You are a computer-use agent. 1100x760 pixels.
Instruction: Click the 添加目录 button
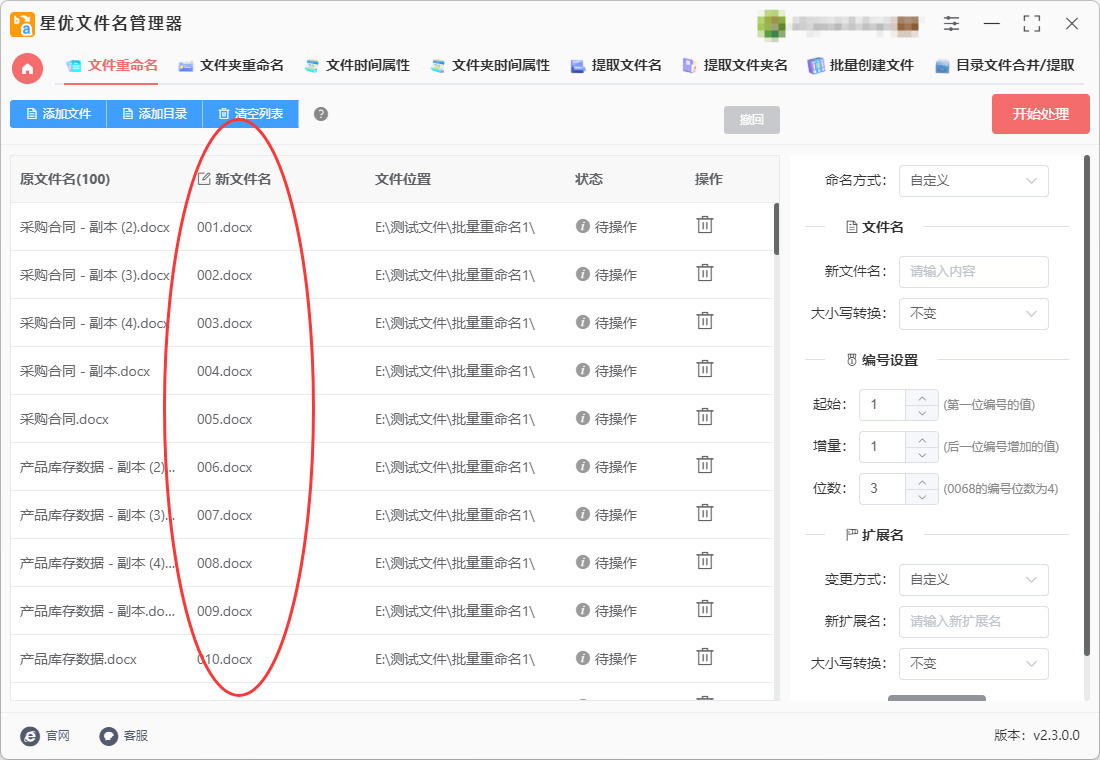154,114
